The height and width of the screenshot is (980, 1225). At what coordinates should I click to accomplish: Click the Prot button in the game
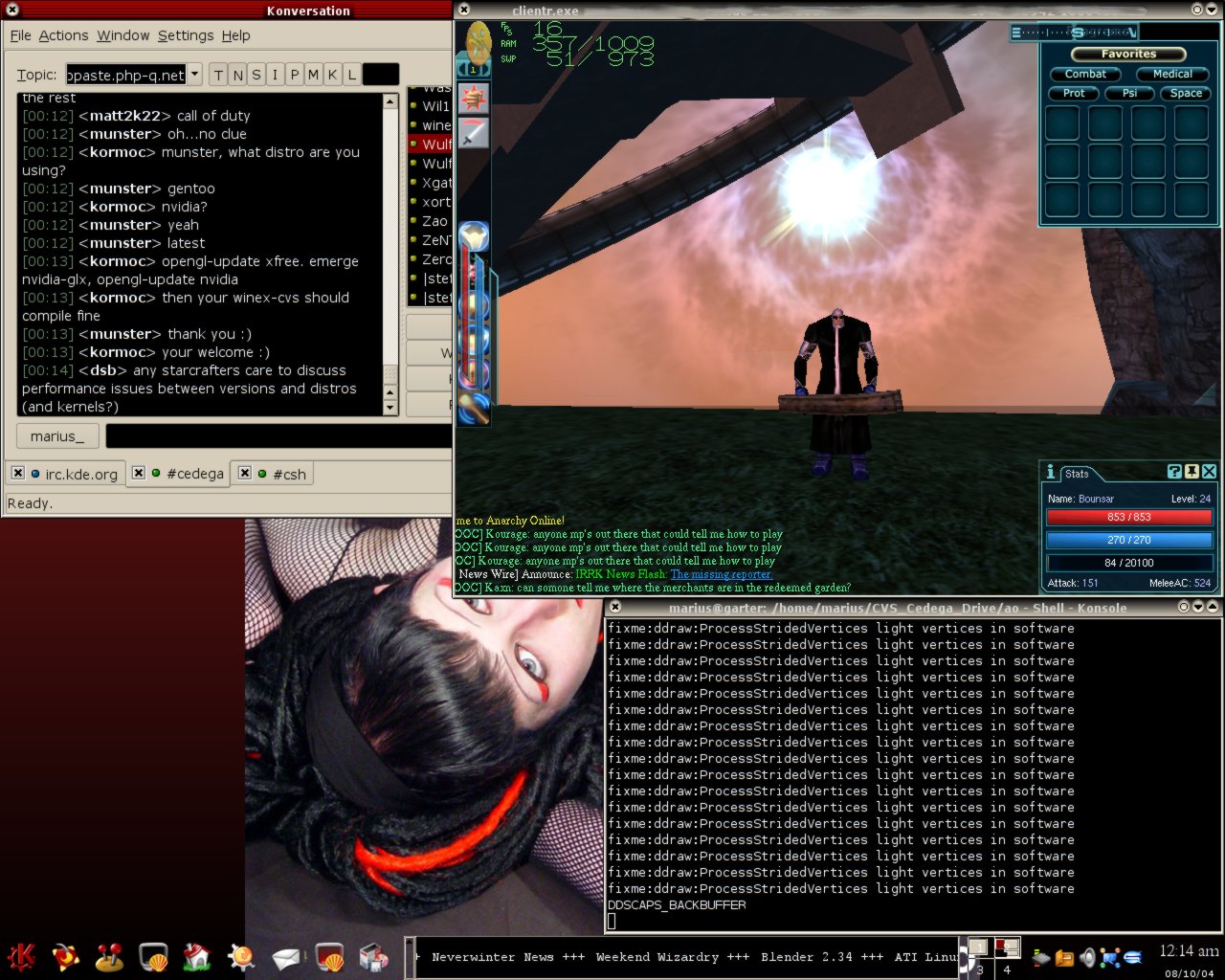[x=1074, y=93]
